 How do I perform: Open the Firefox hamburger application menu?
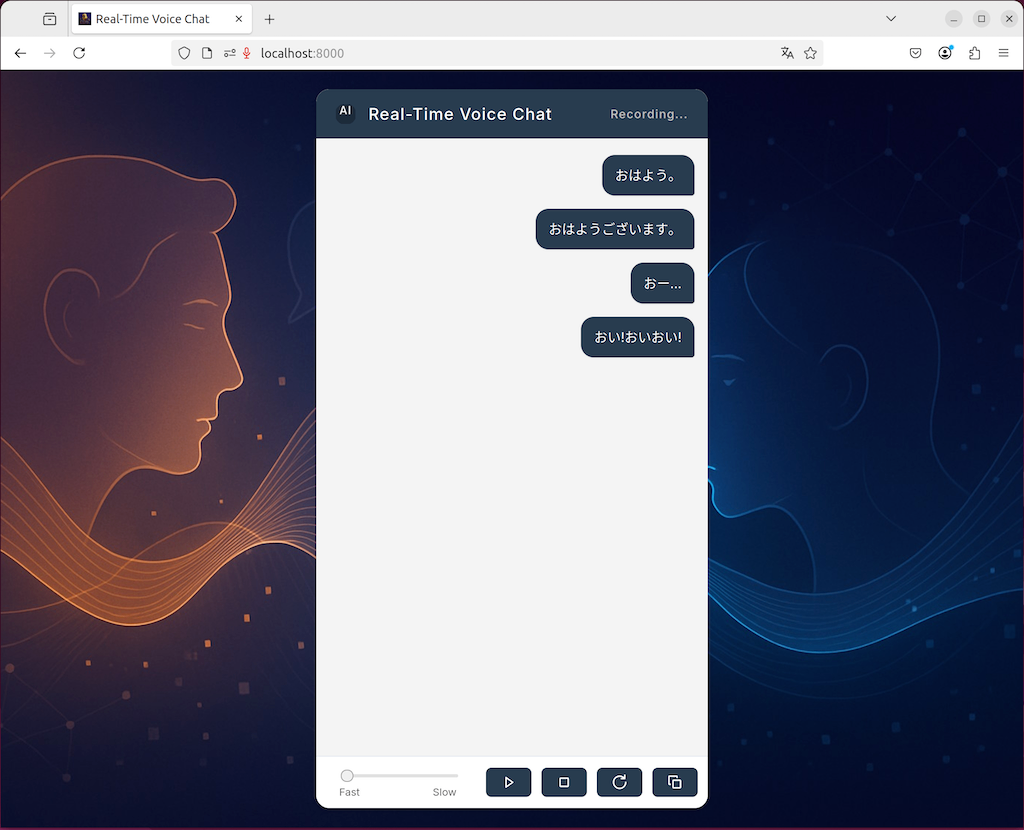(x=1004, y=54)
